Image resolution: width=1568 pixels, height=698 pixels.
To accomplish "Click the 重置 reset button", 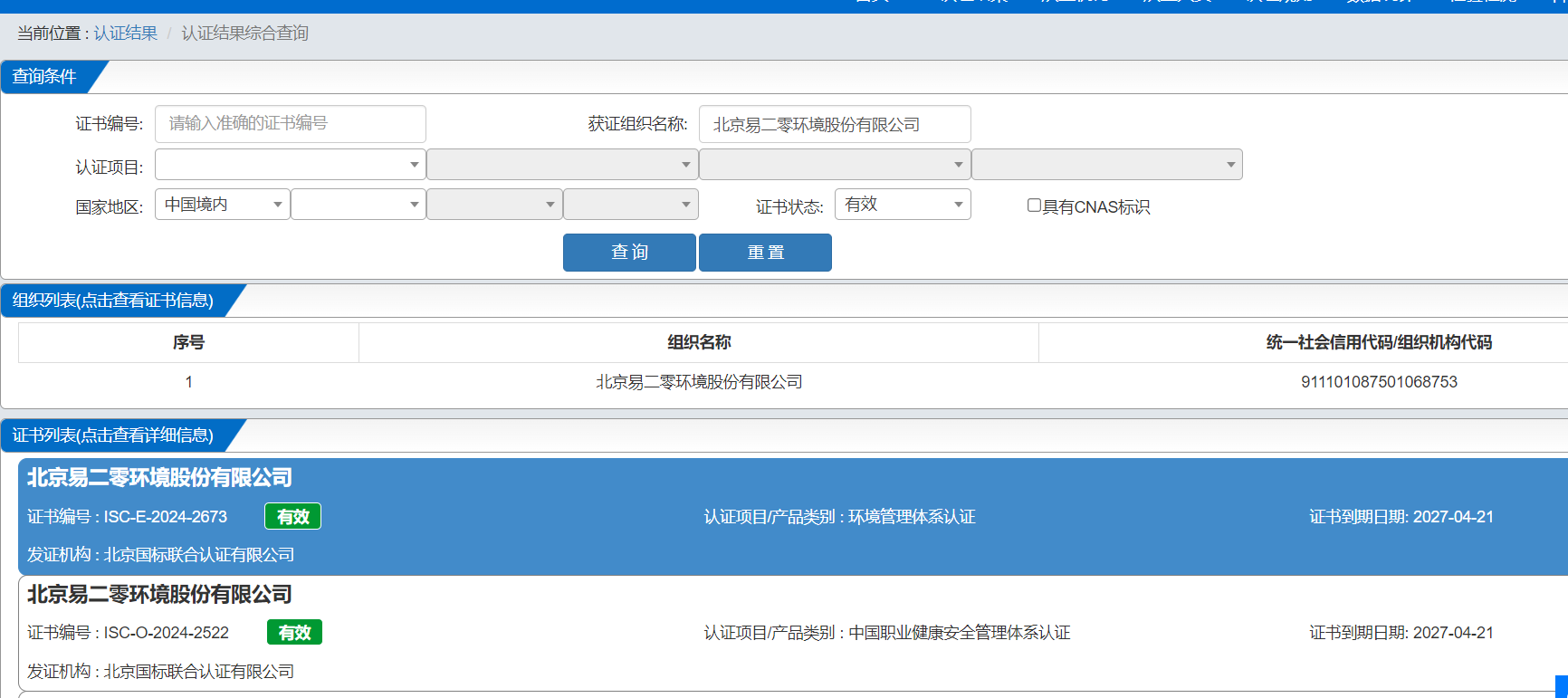I will (765, 253).
